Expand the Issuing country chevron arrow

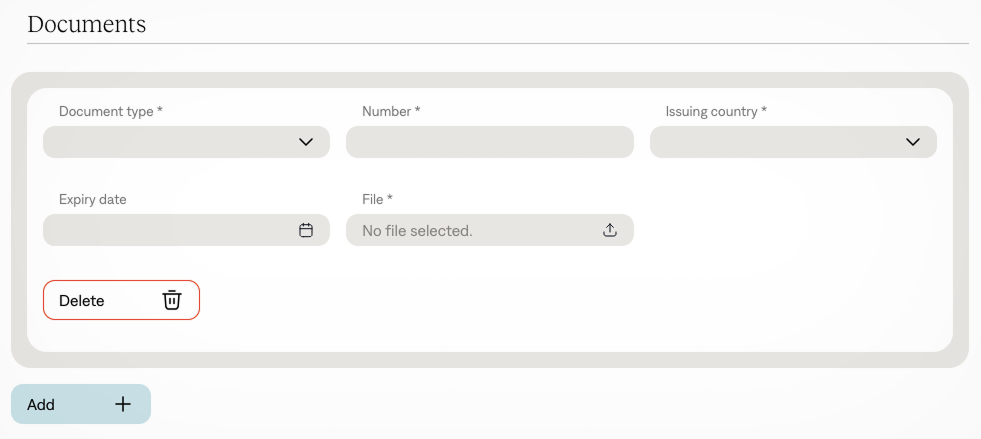[x=912, y=142]
